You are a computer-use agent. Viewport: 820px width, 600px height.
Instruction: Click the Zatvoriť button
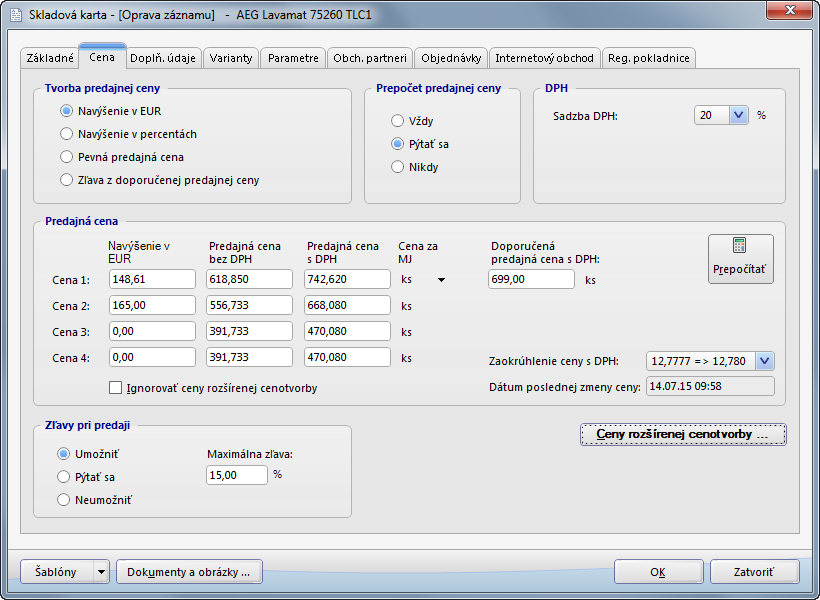click(x=754, y=572)
